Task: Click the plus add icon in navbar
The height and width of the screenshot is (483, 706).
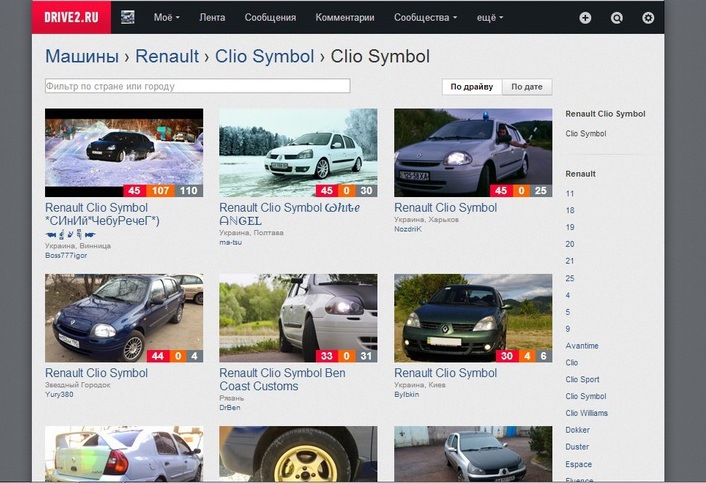Action: click(585, 18)
